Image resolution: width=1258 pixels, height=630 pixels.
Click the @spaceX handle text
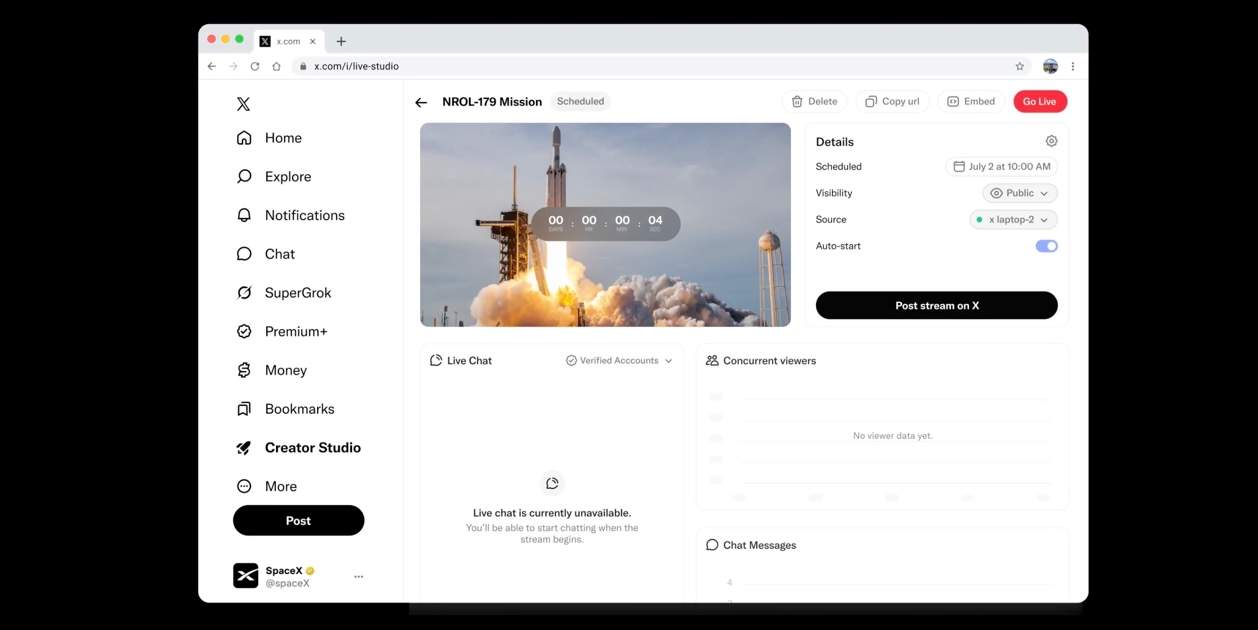pos(287,583)
